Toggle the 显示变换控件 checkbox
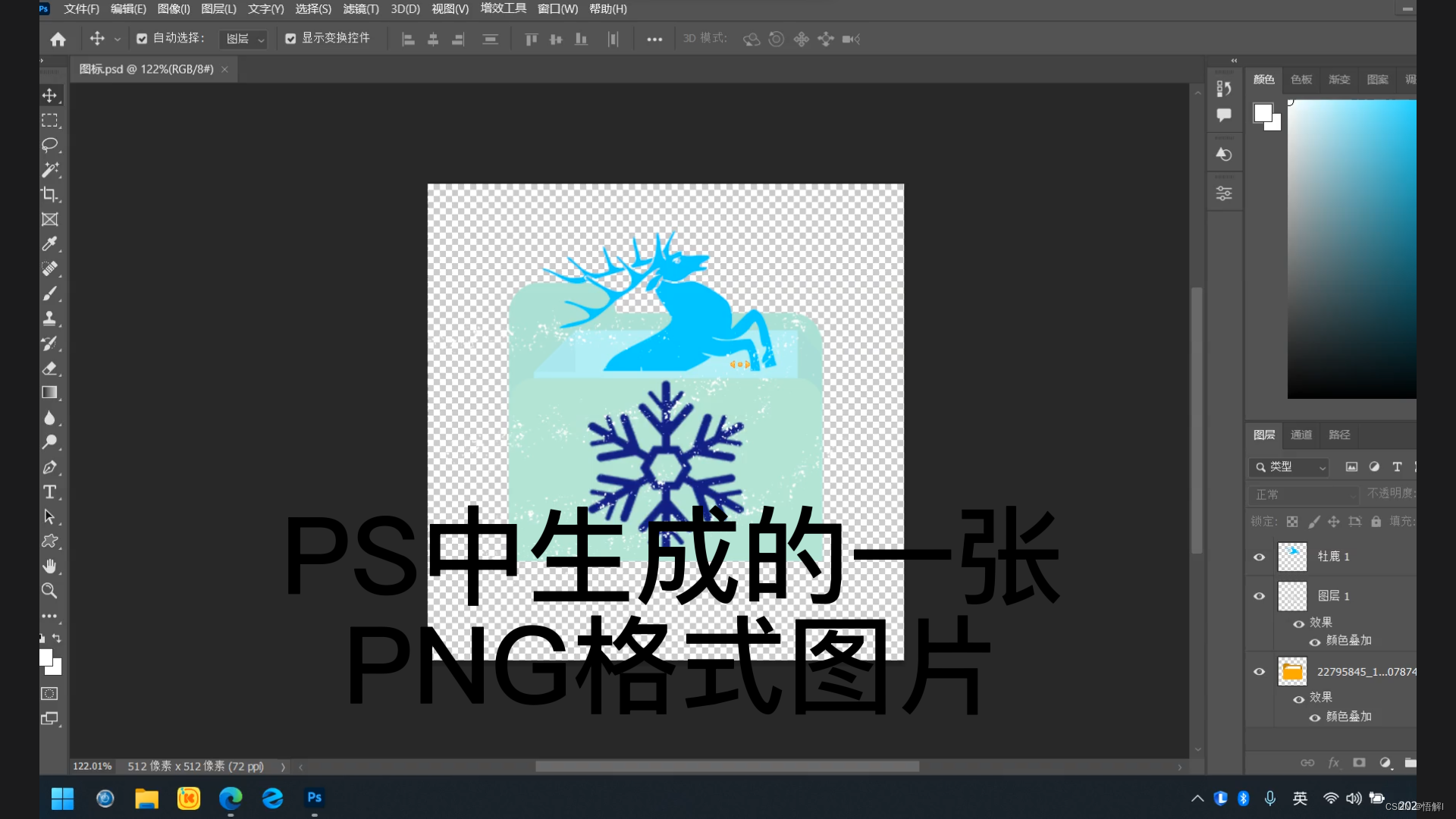Screen dimensions: 1456x819 click(x=290, y=39)
